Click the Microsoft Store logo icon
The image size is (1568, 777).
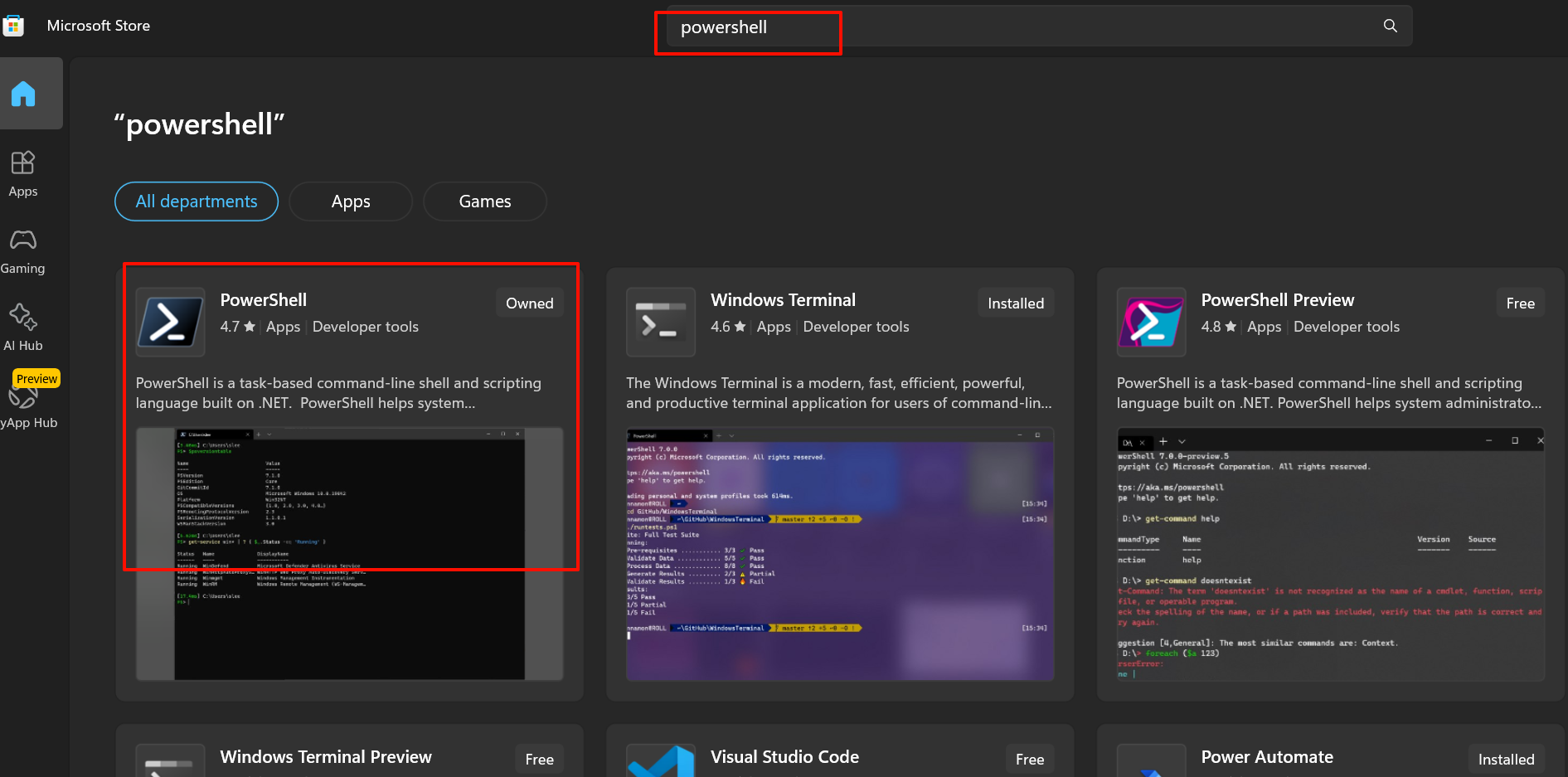[12, 26]
